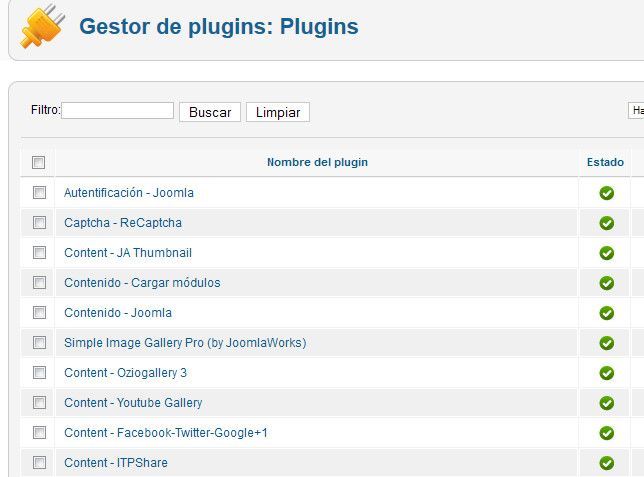Sort by the Estado column header
Image resolution: width=644 pixels, height=477 pixels.
coord(605,162)
